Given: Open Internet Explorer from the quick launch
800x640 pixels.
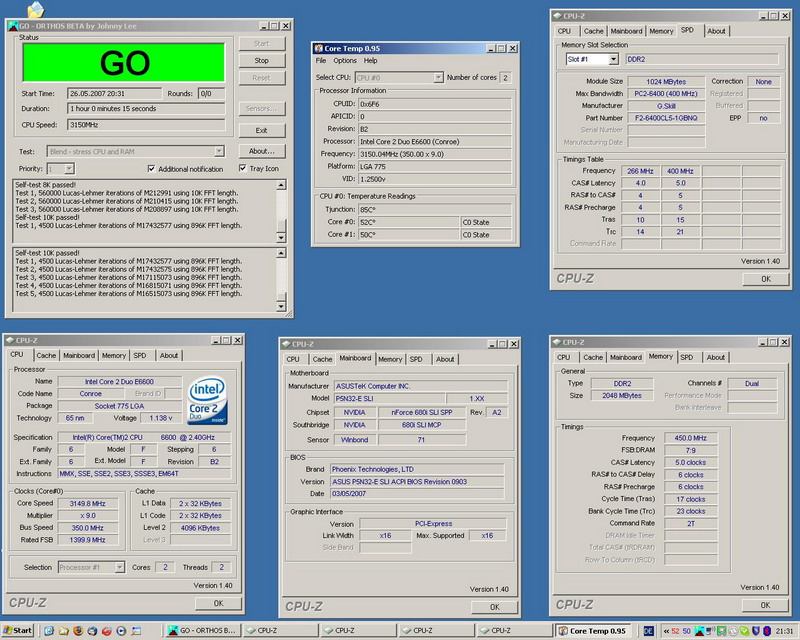Looking at the screenshot, I should 48,631.
